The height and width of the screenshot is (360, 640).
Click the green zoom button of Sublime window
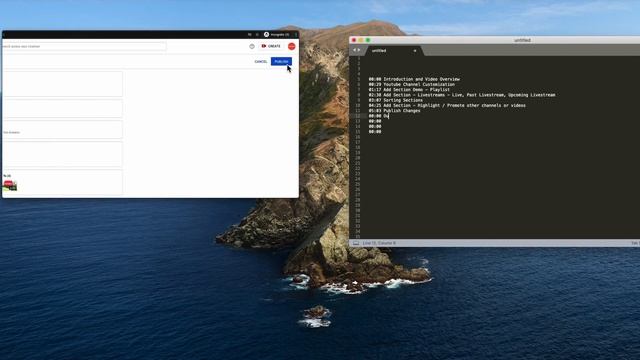[368, 40]
